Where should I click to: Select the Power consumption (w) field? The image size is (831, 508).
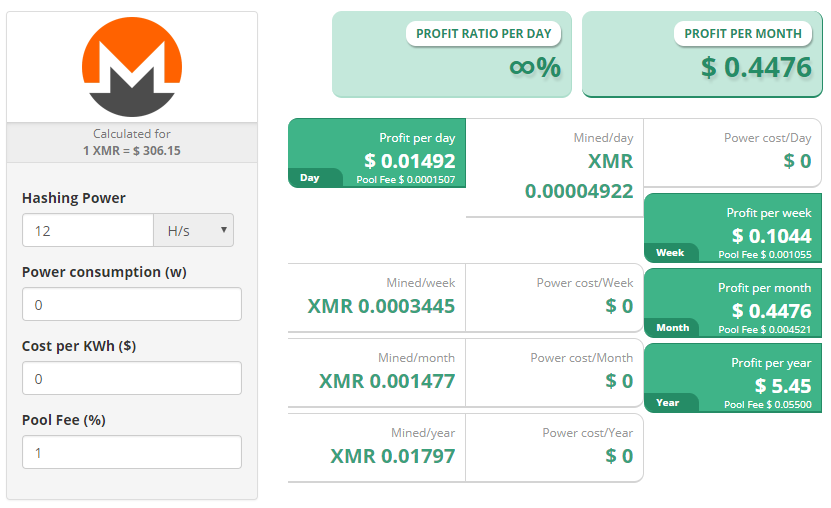click(132, 305)
